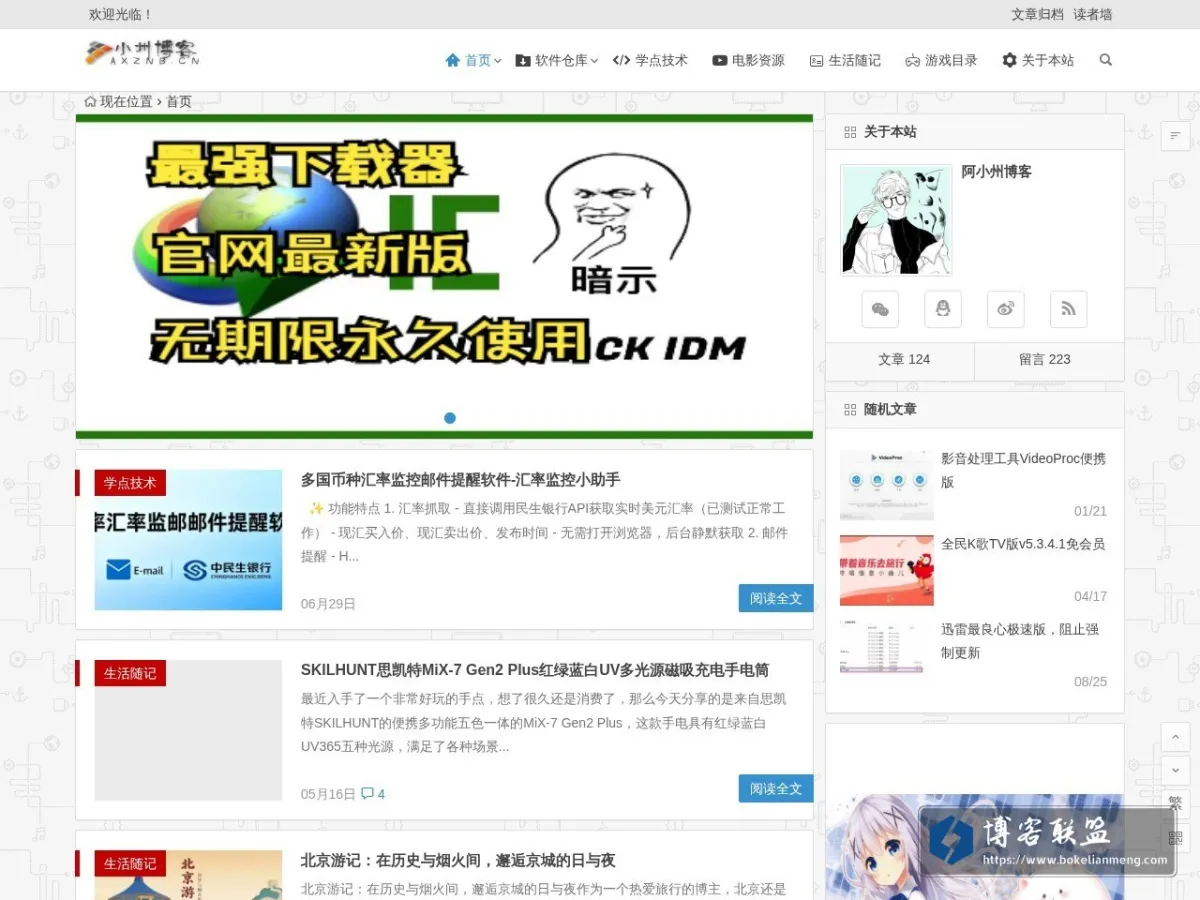Click the 阿小州博客 name text

coord(996,172)
